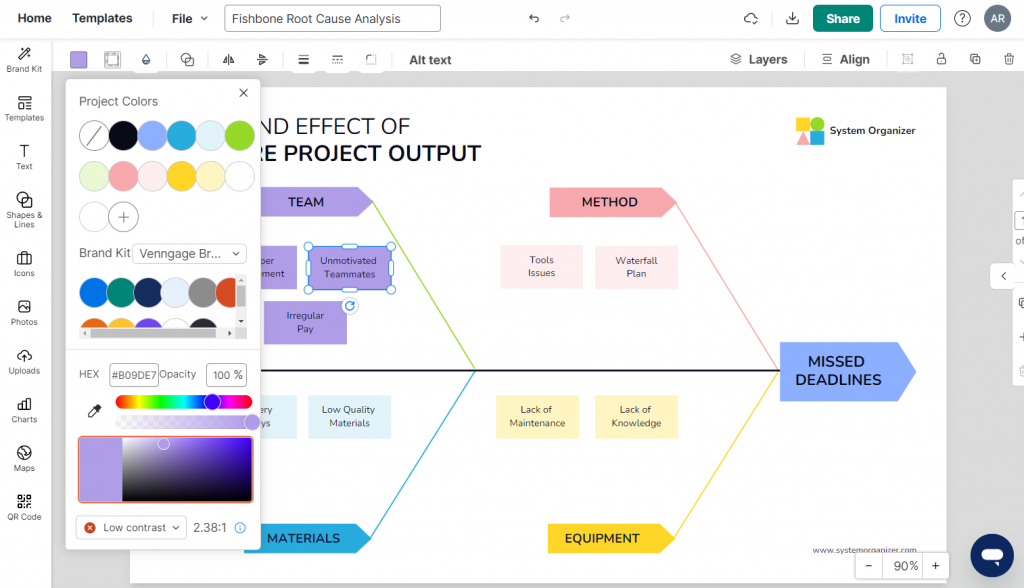Click the undo arrow
Viewport: 1024px width, 588px height.
pos(534,18)
